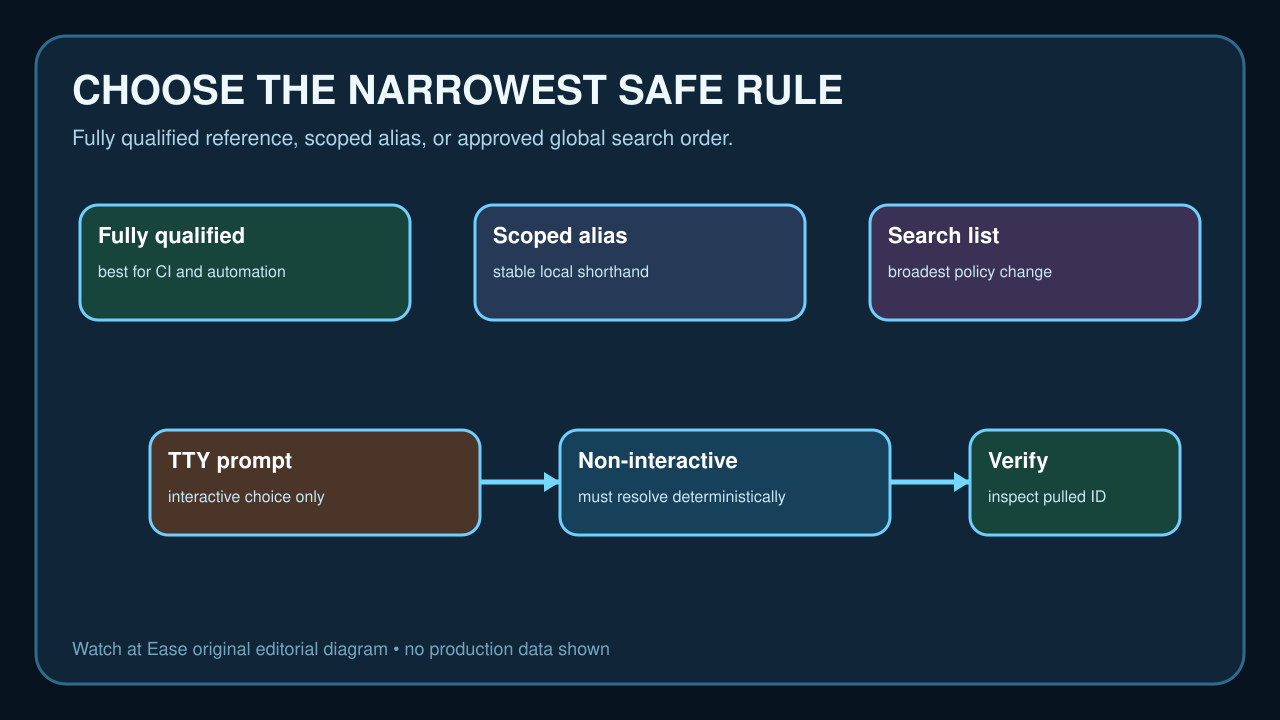The height and width of the screenshot is (720, 1280).
Task: Select the subtitle line mentioning approved global search order
Action: [x=403, y=139]
